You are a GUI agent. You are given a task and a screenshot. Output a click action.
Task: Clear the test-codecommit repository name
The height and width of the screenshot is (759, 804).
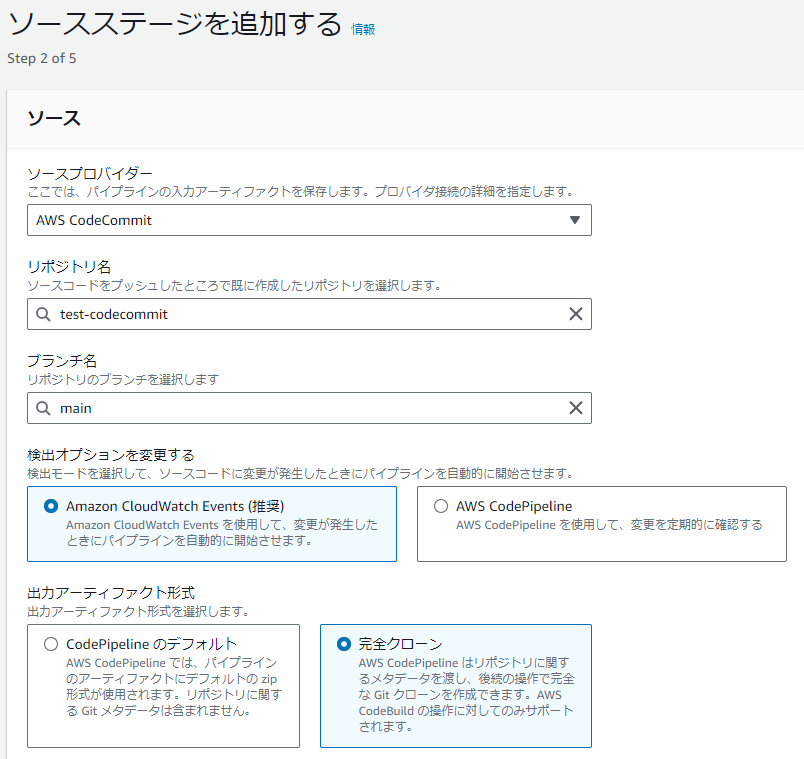point(575,314)
